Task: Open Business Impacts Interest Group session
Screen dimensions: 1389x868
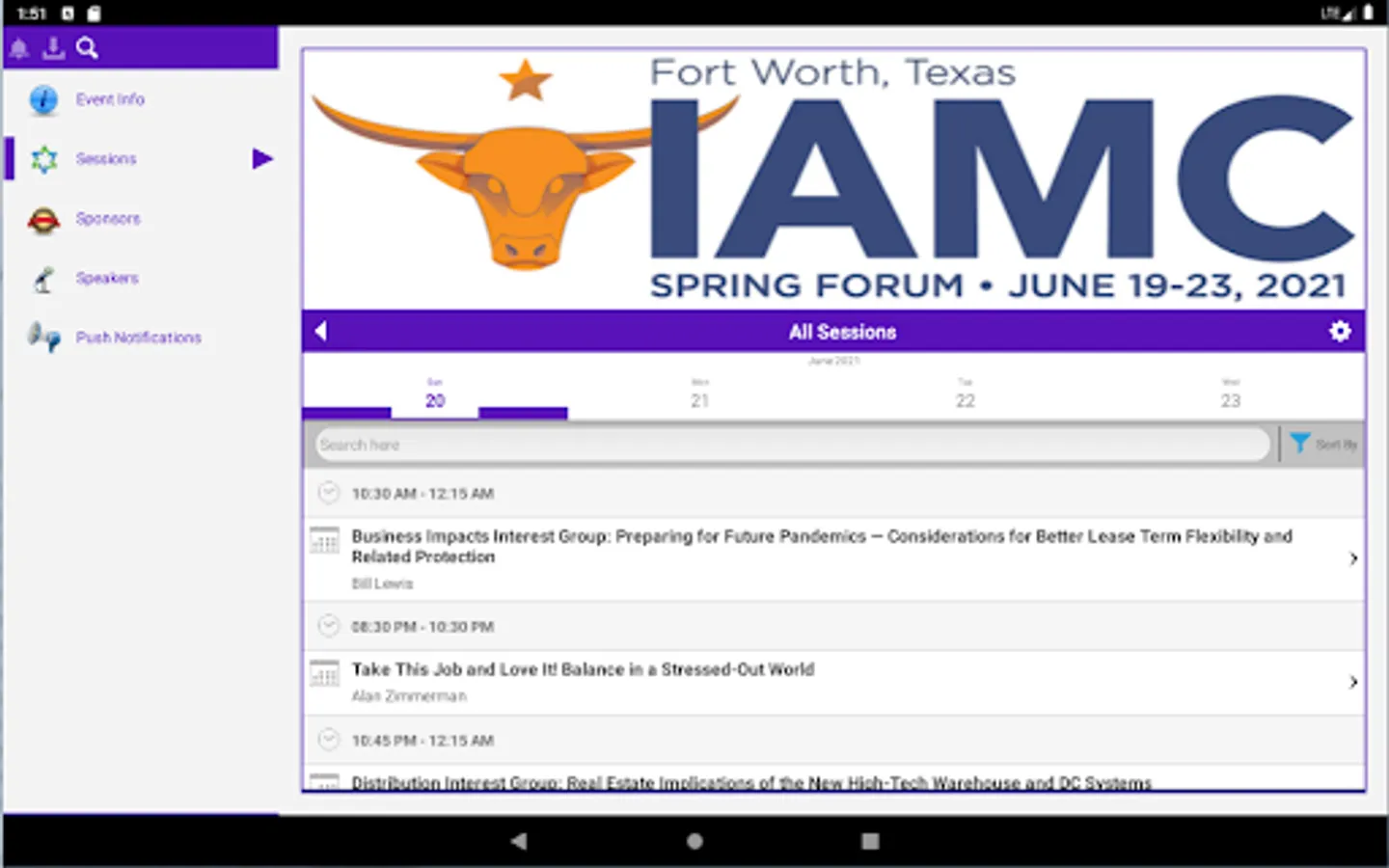Action: point(834,559)
